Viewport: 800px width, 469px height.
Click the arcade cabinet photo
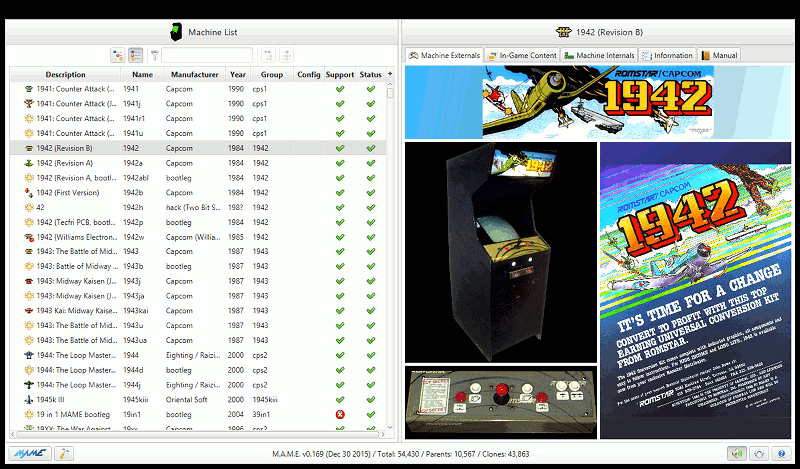[x=501, y=252]
